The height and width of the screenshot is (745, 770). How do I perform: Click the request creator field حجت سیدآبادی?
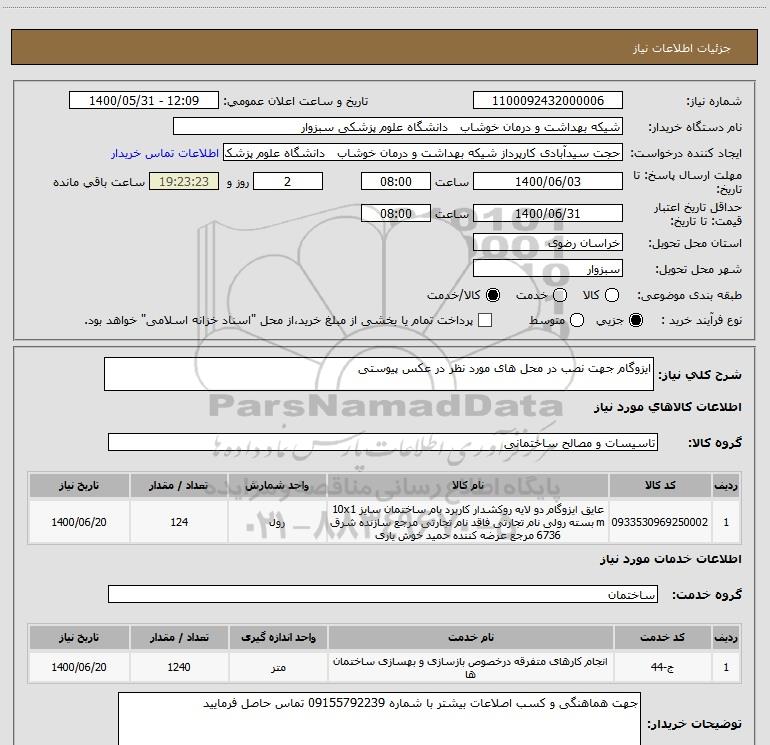tap(423, 153)
